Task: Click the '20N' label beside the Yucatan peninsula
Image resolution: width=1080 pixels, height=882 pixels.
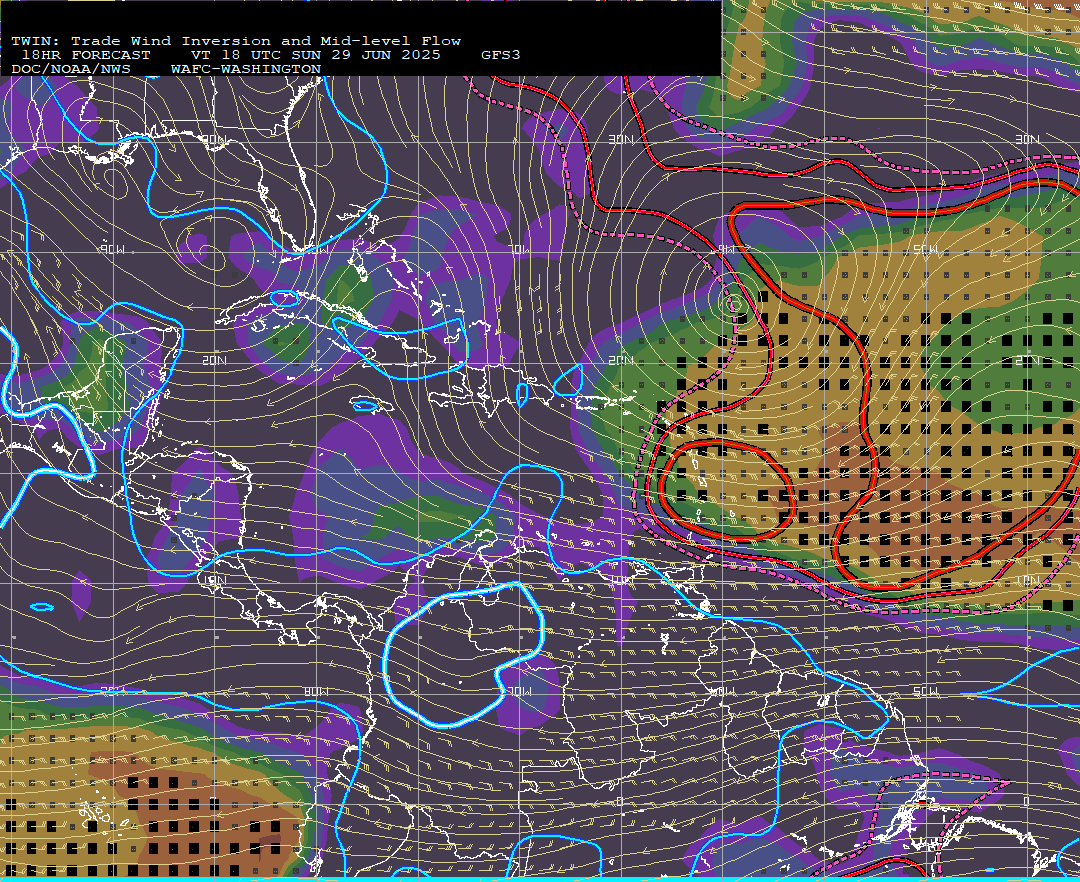Action: [x=214, y=360]
